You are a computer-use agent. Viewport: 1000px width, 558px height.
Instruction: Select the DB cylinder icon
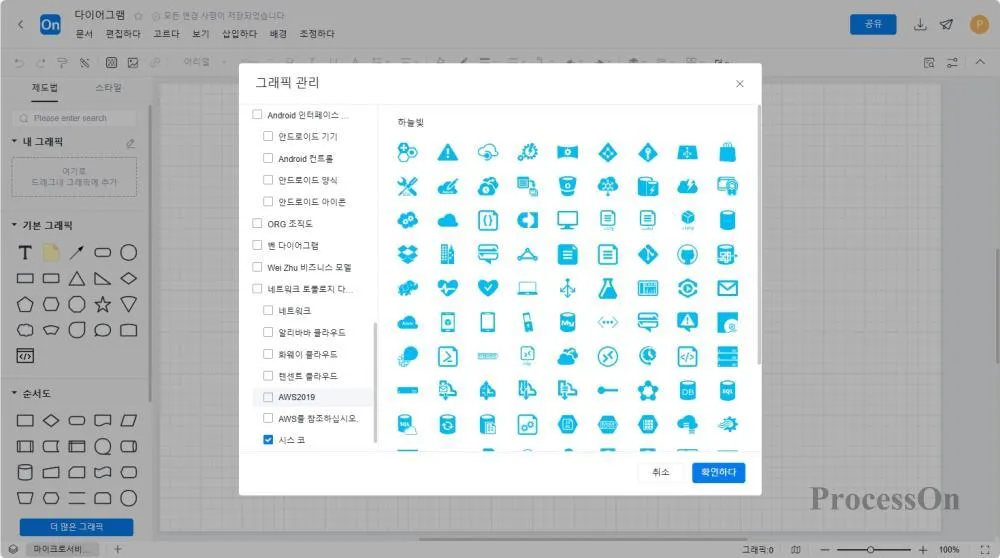[x=687, y=390]
